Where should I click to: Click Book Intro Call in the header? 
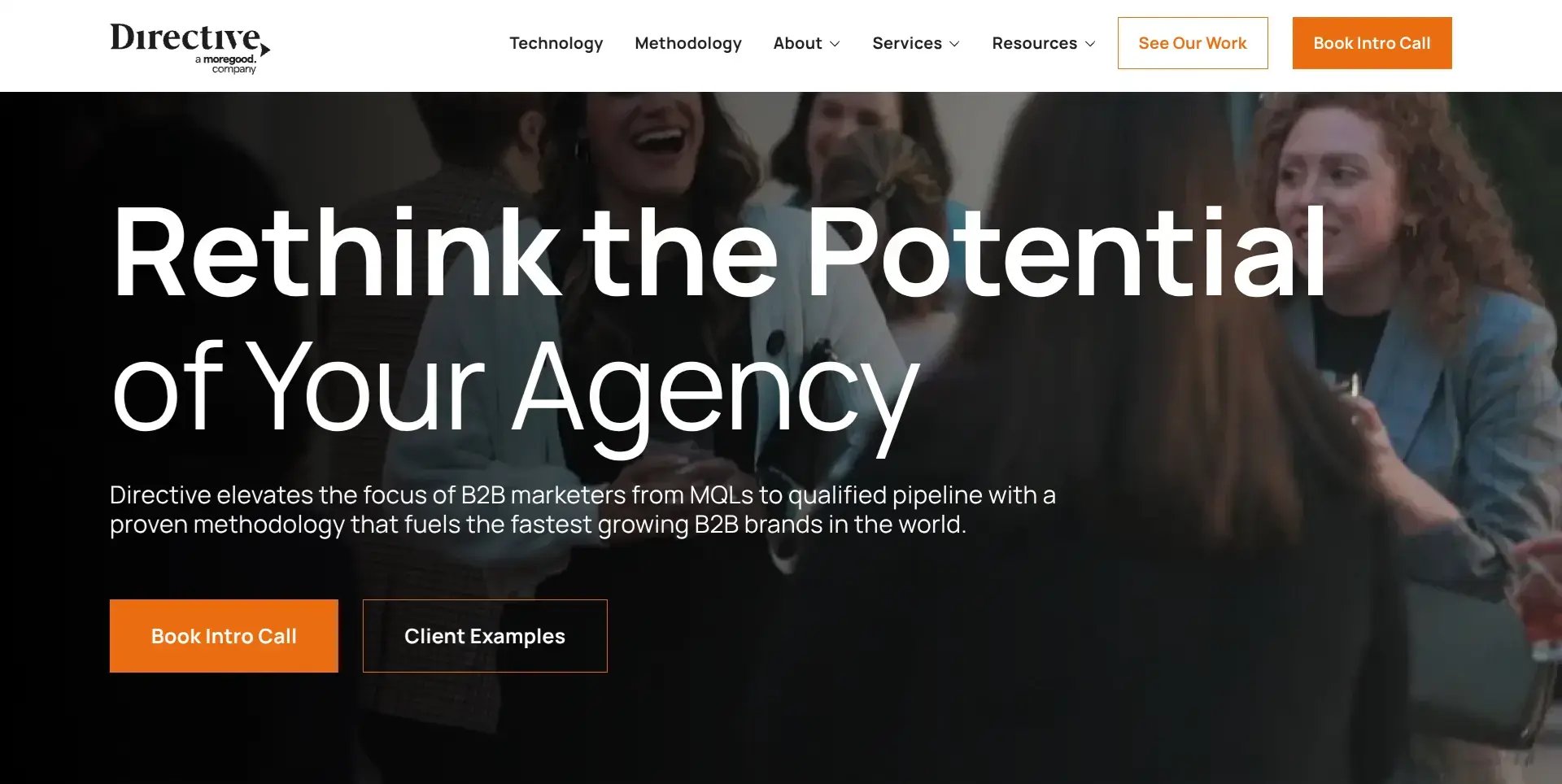tap(1372, 43)
